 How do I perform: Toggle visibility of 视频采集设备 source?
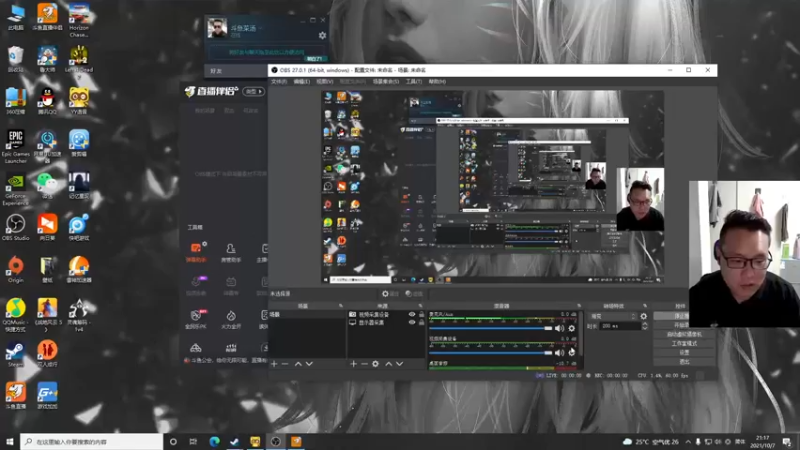(x=412, y=315)
